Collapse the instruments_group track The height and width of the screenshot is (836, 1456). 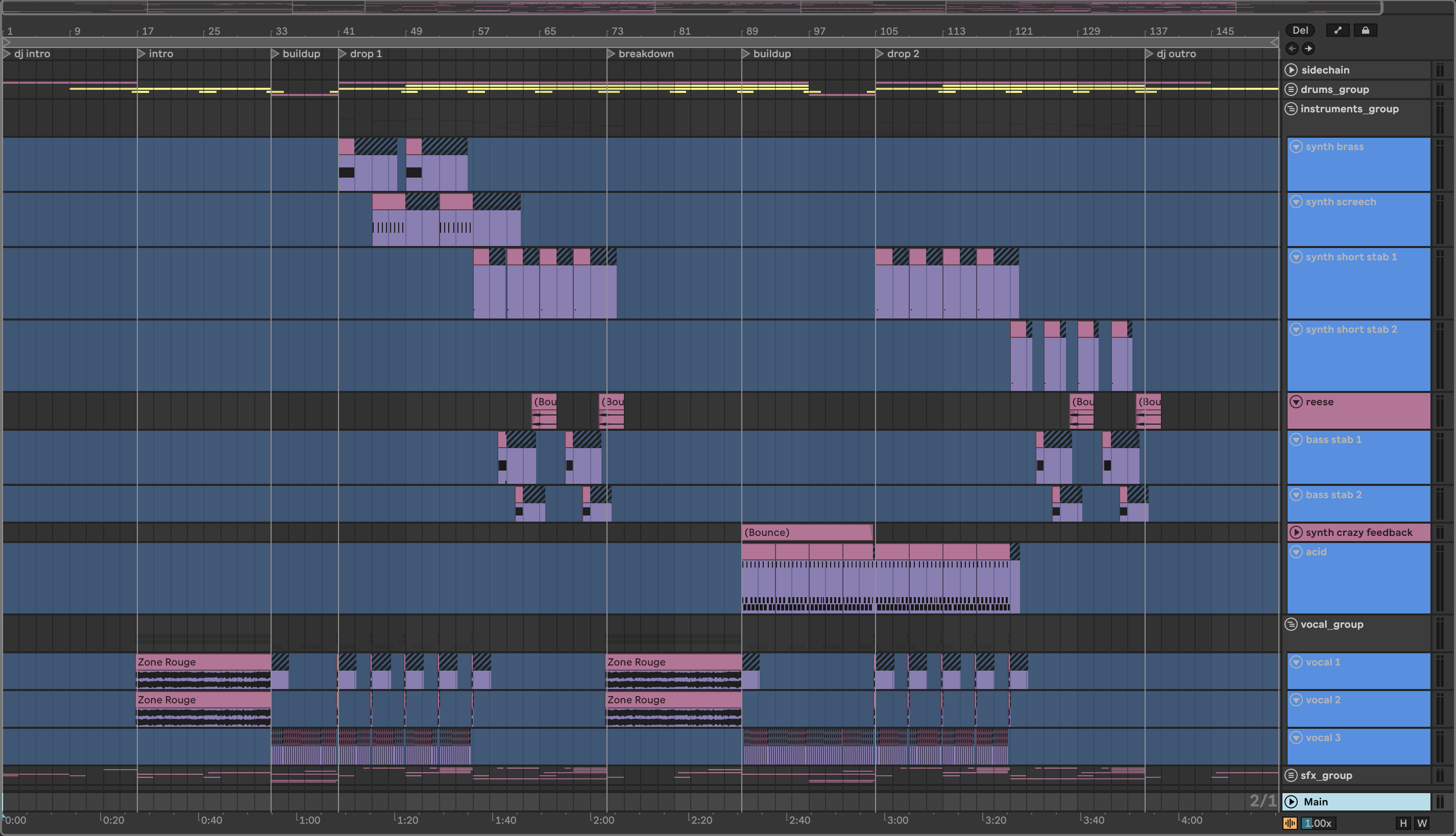[x=1291, y=109]
